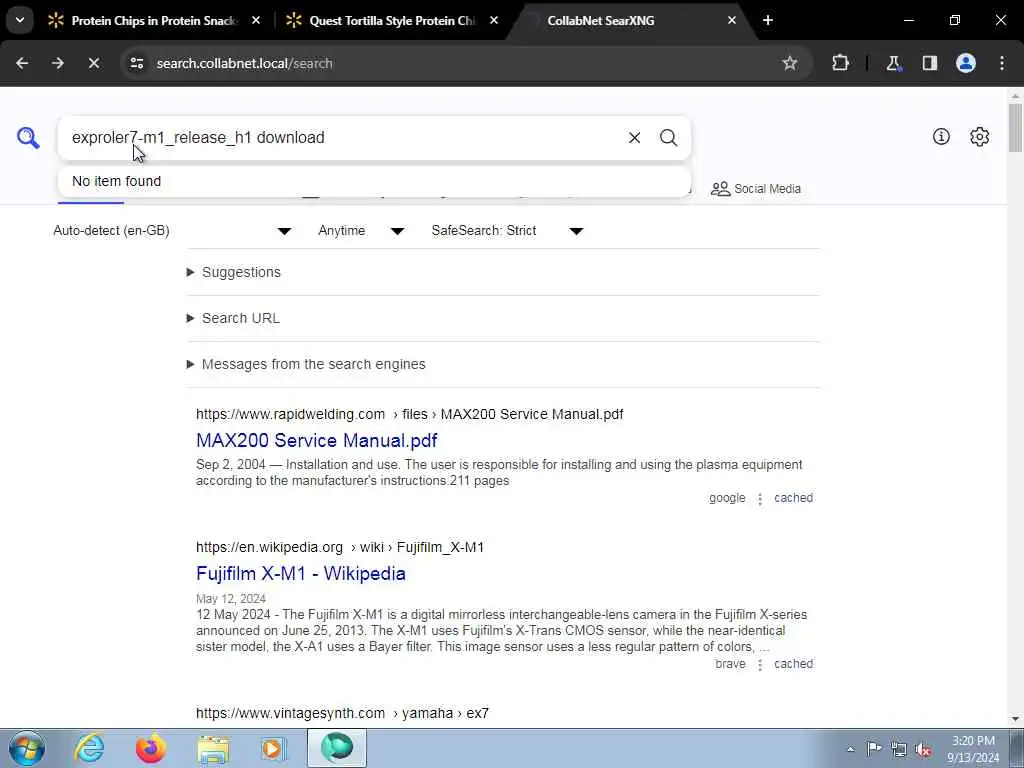This screenshot has width=1024, height=768.
Task: Open cached link of MAX200 result
Action: pyautogui.click(x=793, y=498)
